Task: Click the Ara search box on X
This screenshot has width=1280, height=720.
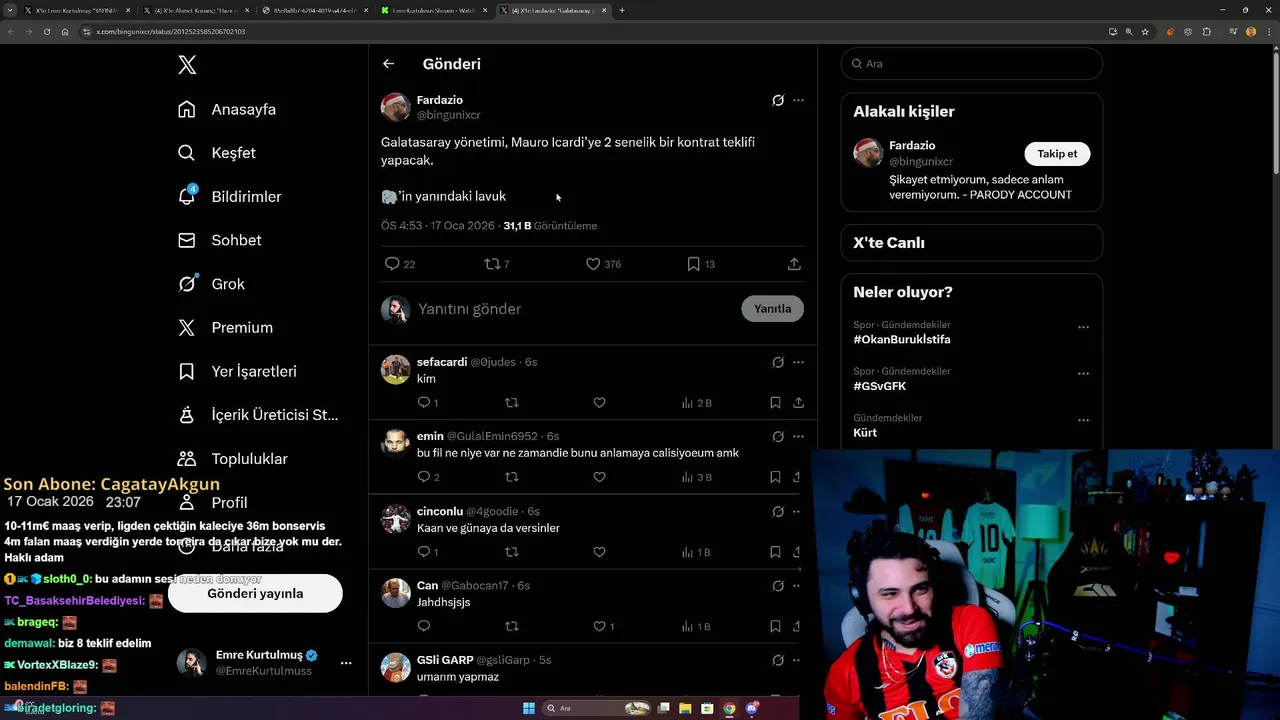Action: point(972,63)
